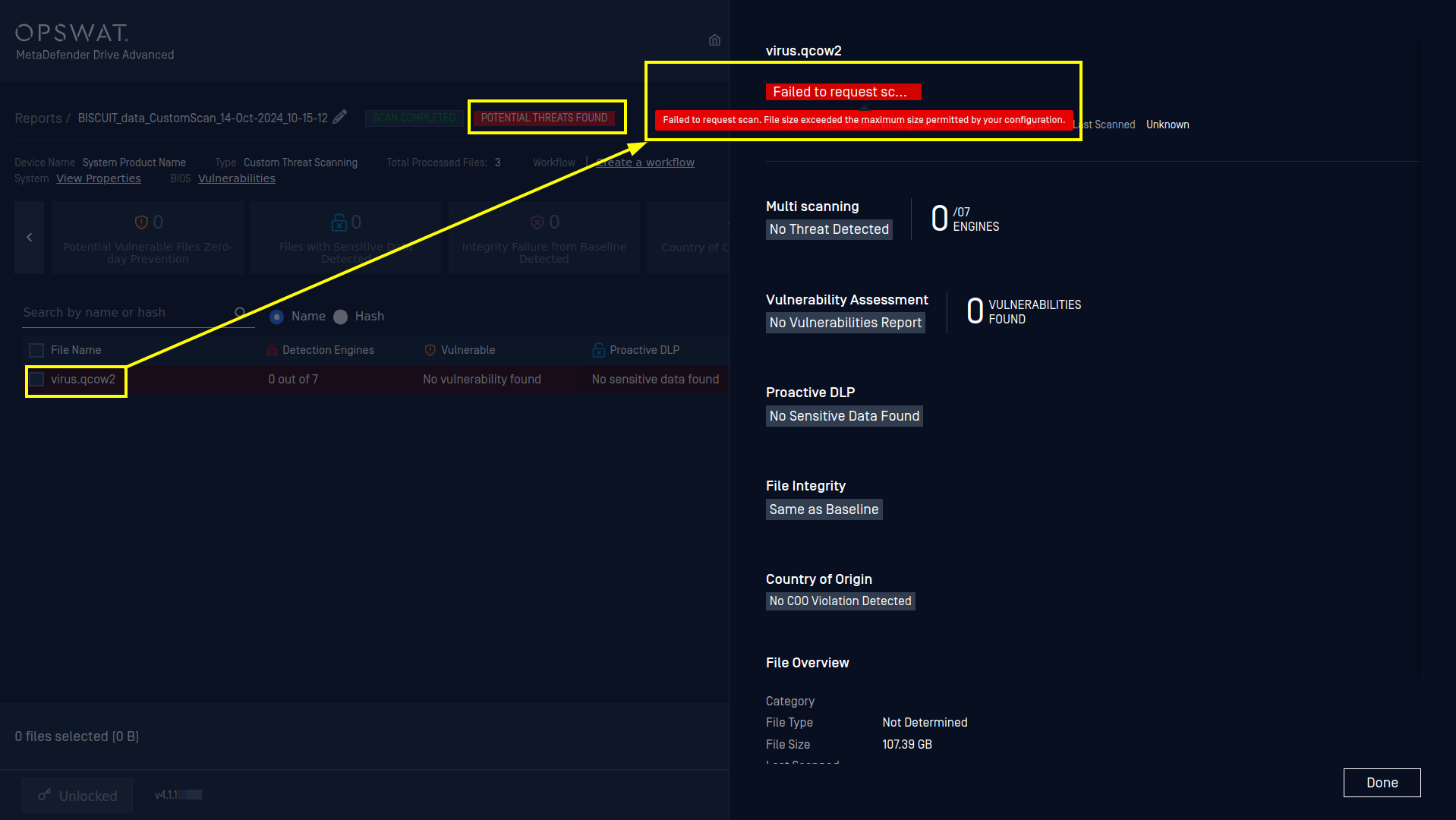Open Integrity Failure from Baseline card

544,238
